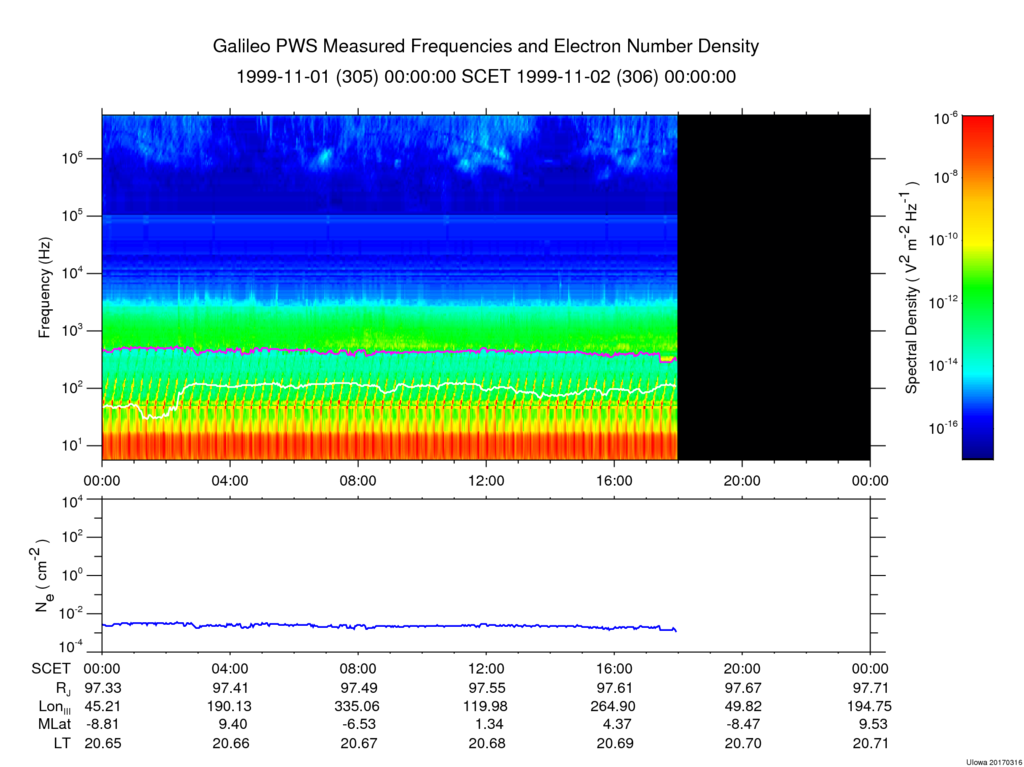Click the 08:00 tick label under the spectrogram

(x=358, y=481)
